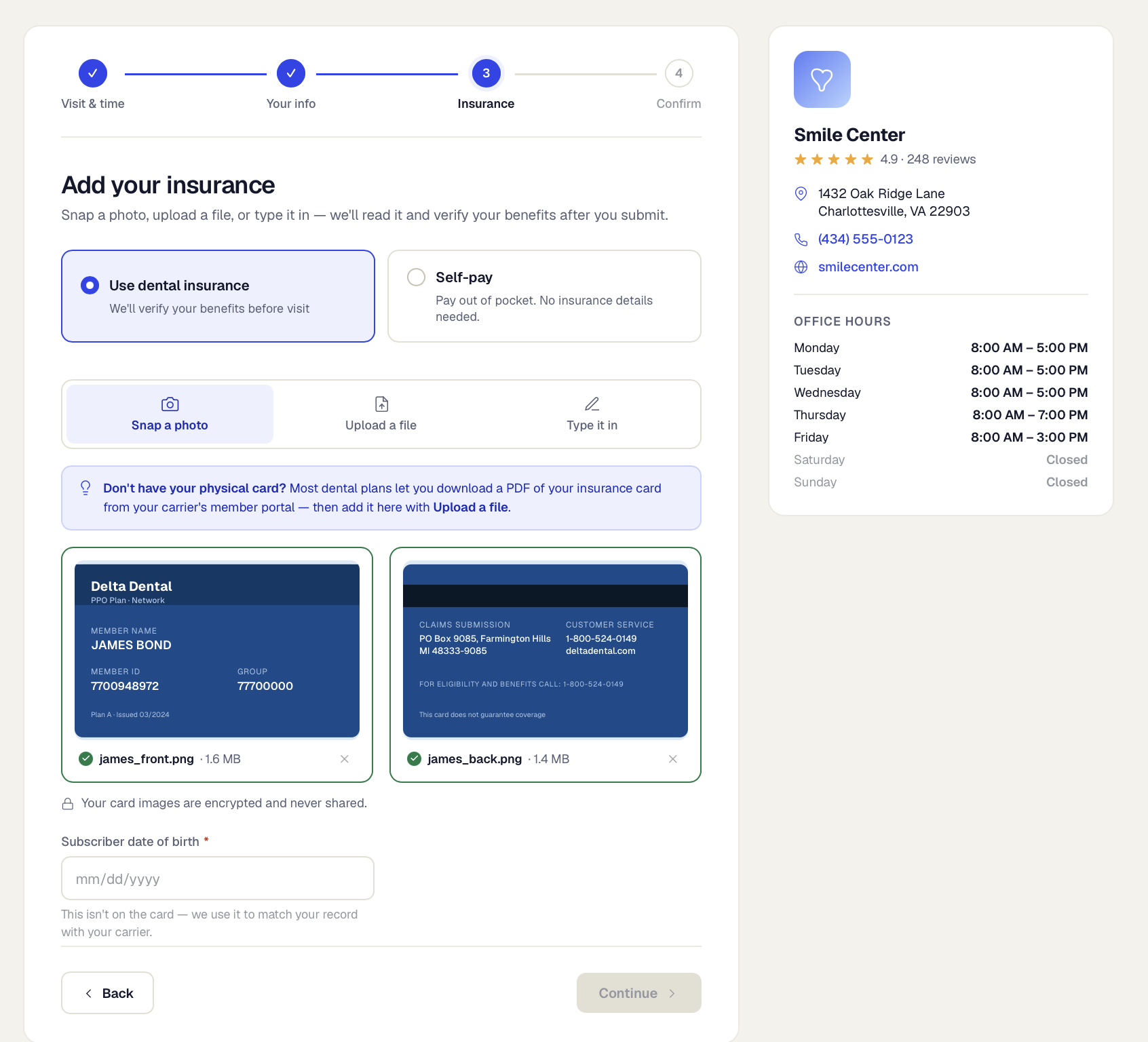Image resolution: width=1148 pixels, height=1042 pixels.
Task: Switch to Upload a file tab
Action: (x=381, y=414)
